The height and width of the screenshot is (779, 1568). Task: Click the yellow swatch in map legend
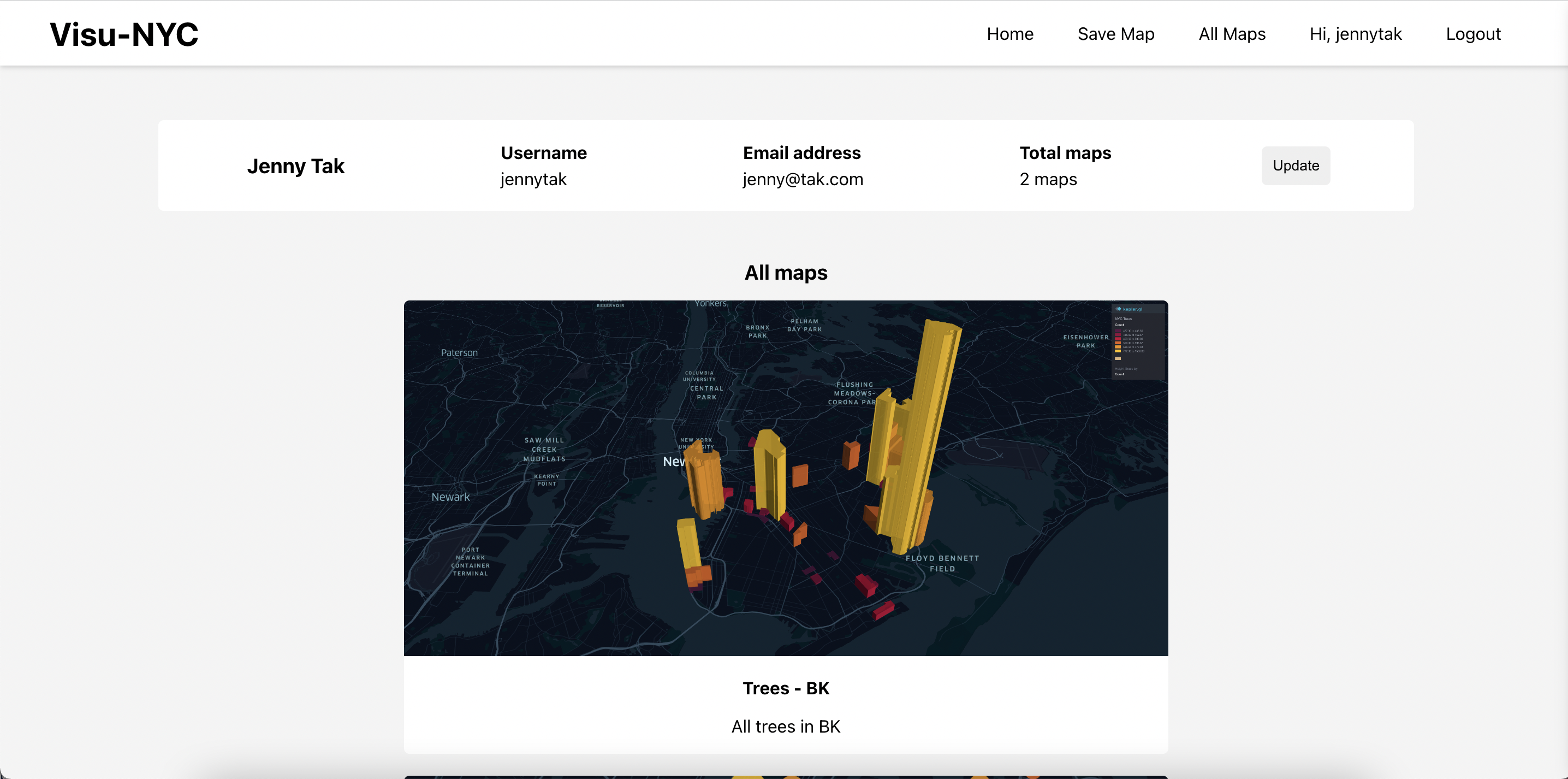click(1118, 351)
